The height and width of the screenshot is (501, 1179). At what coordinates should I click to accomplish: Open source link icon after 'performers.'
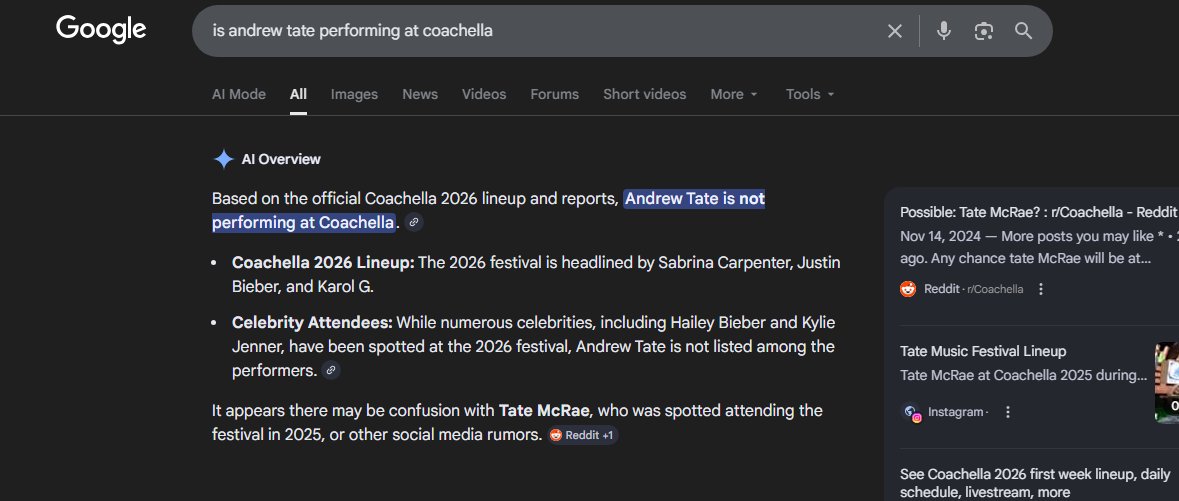pos(331,370)
